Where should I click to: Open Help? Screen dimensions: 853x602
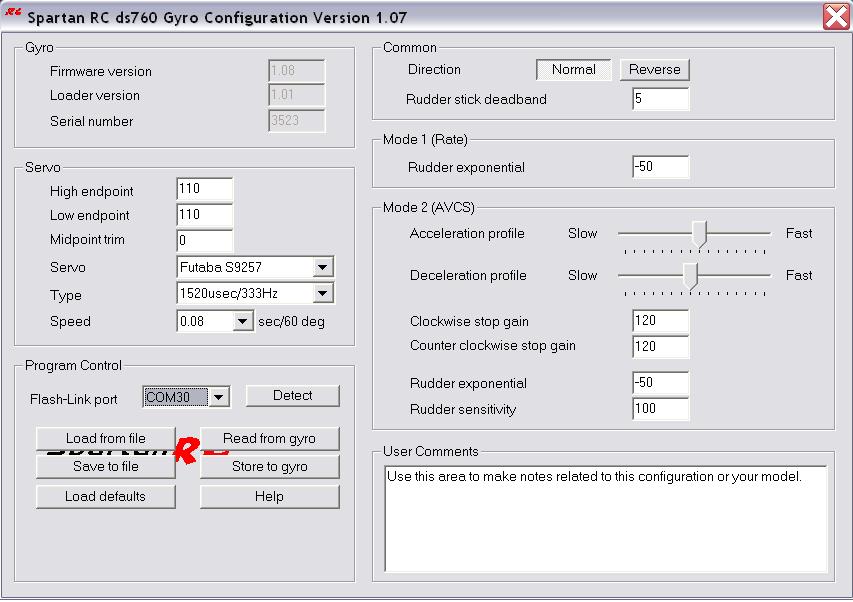[x=269, y=497]
